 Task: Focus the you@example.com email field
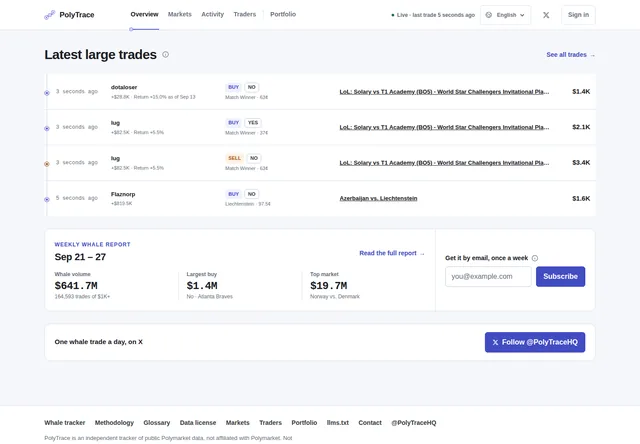click(488, 277)
